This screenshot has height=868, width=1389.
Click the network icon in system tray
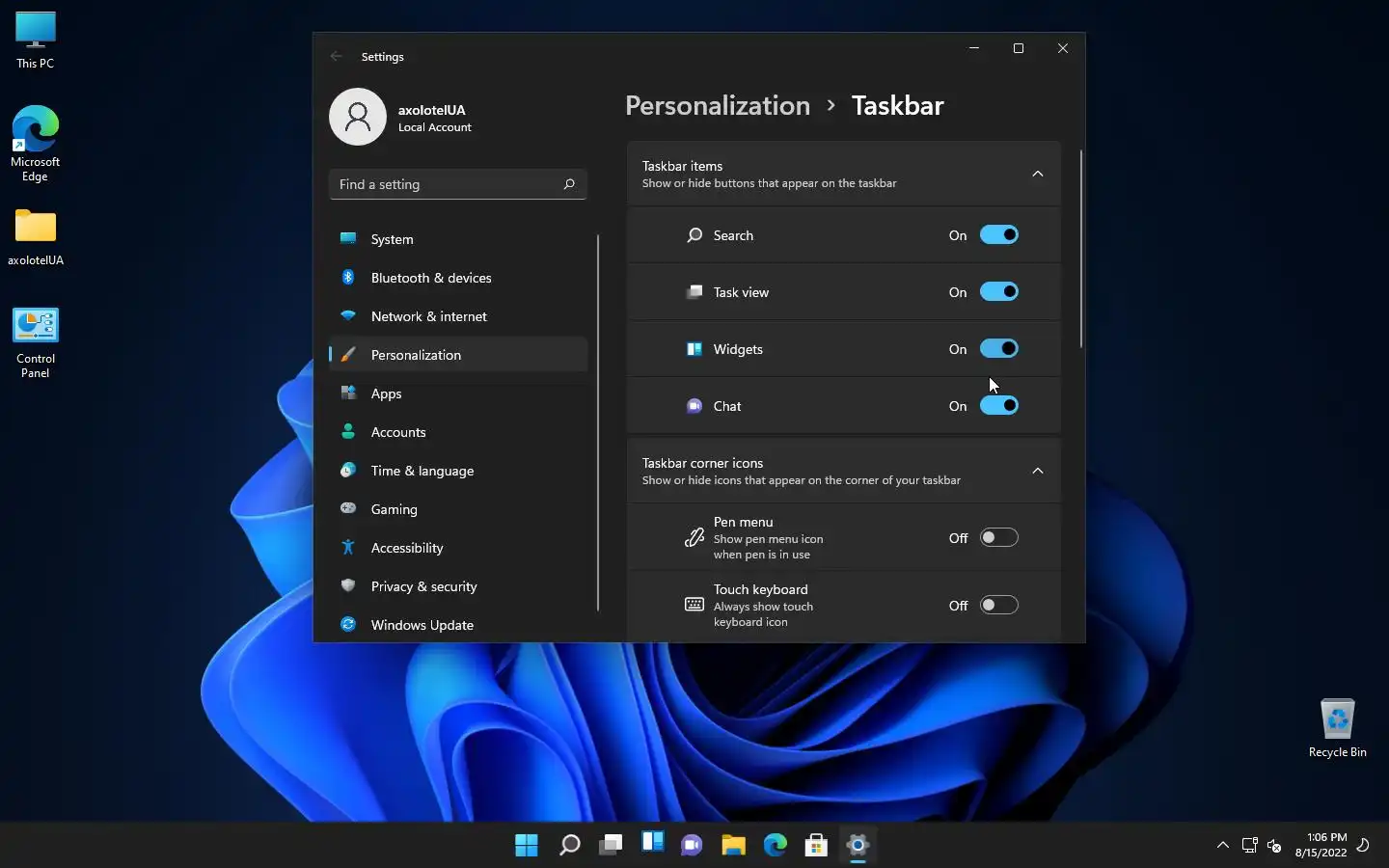[1250, 845]
